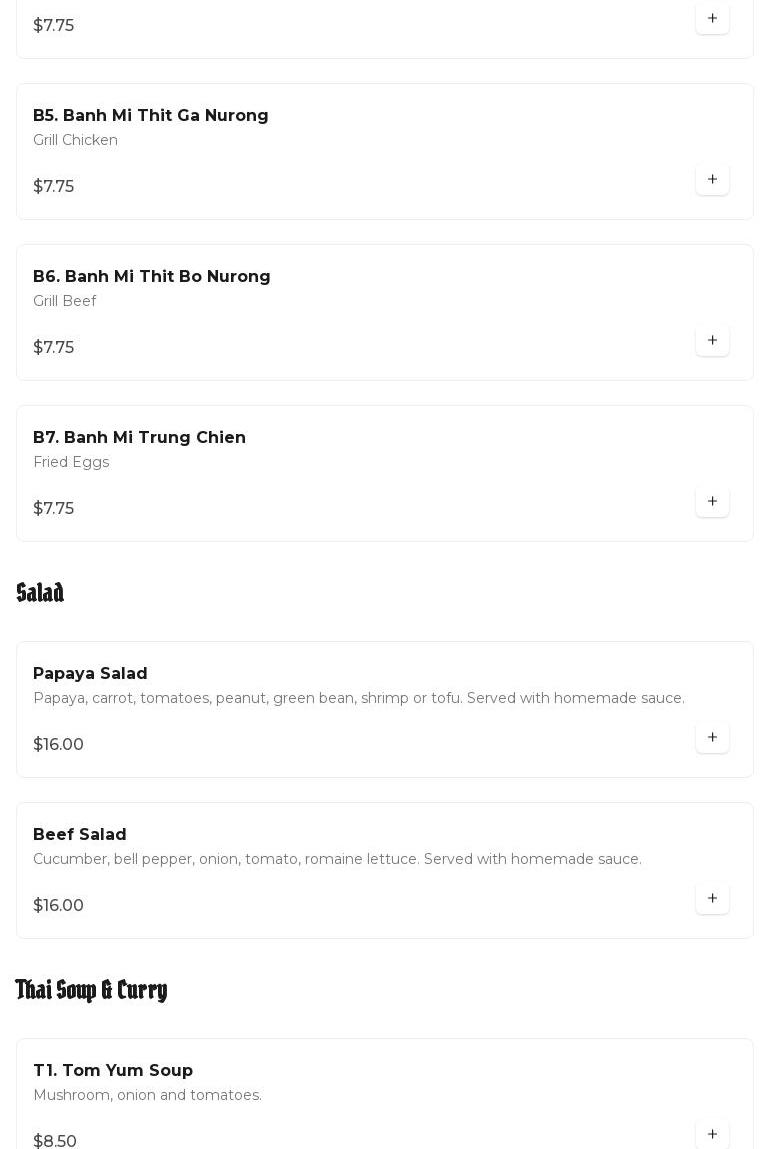
Task: Click the $16.00 price under Papaya Salad
Action: coord(58,745)
